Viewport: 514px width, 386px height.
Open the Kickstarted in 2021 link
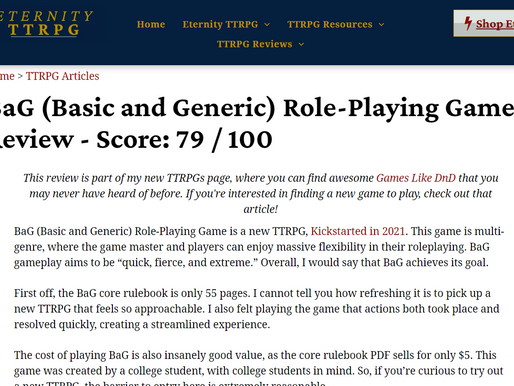tap(358, 231)
